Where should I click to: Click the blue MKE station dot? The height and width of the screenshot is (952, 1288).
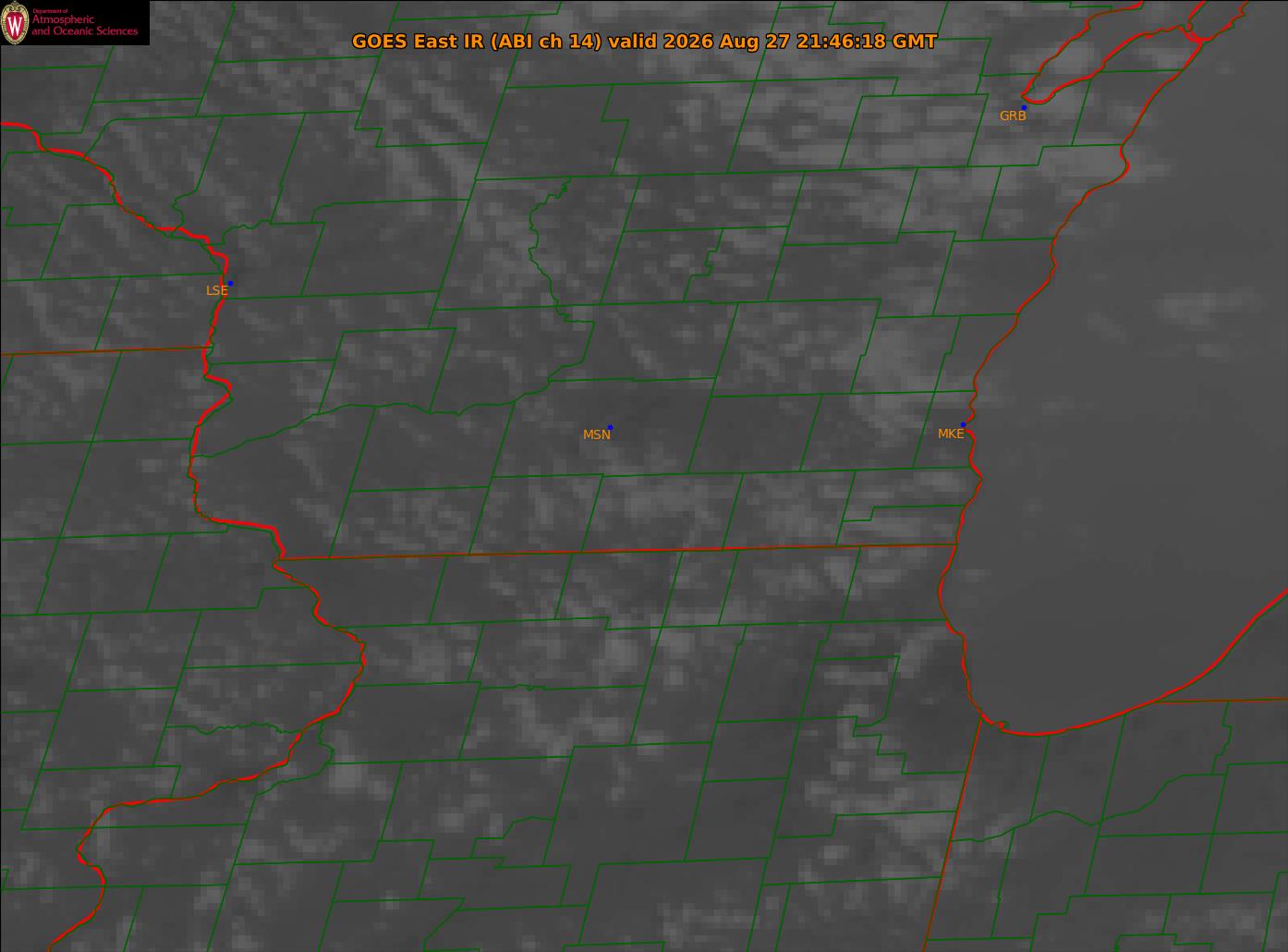click(963, 424)
